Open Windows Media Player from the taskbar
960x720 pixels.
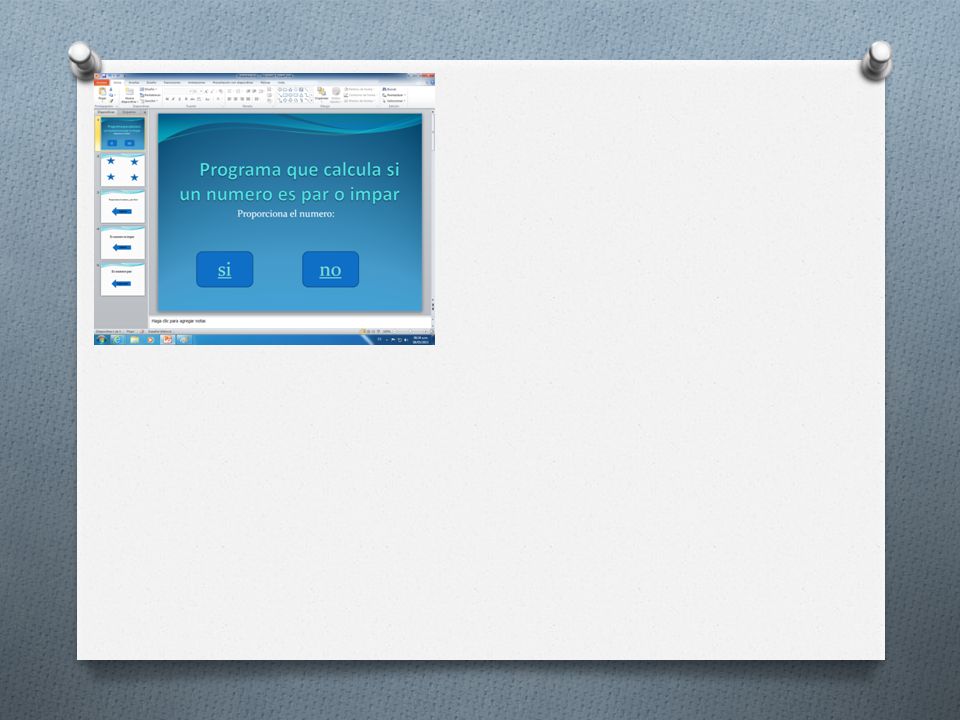150,340
